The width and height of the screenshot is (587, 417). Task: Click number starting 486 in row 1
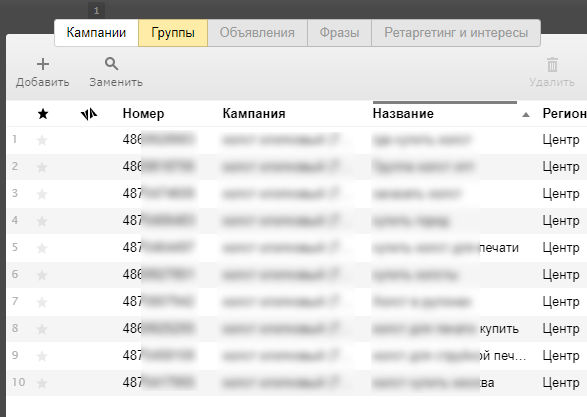[x=158, y=140]
